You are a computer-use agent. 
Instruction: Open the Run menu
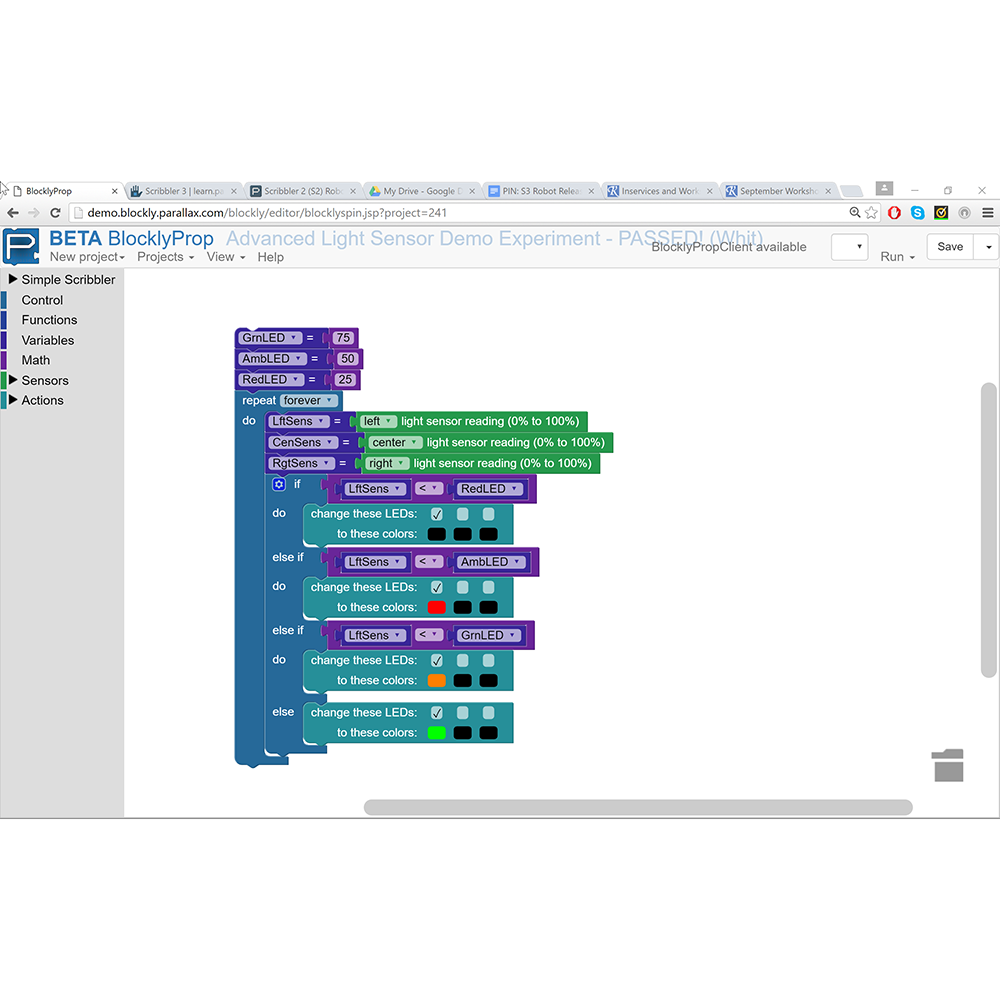coord(897,256)
